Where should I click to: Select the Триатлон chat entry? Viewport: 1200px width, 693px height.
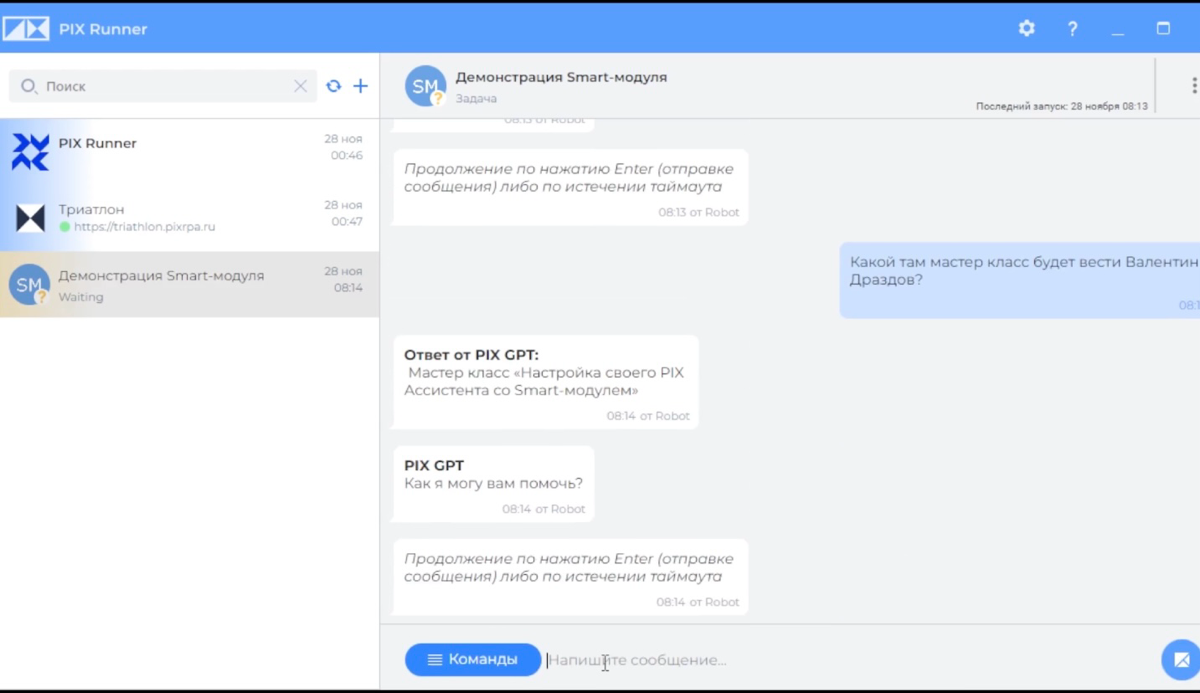pos(190,218)
